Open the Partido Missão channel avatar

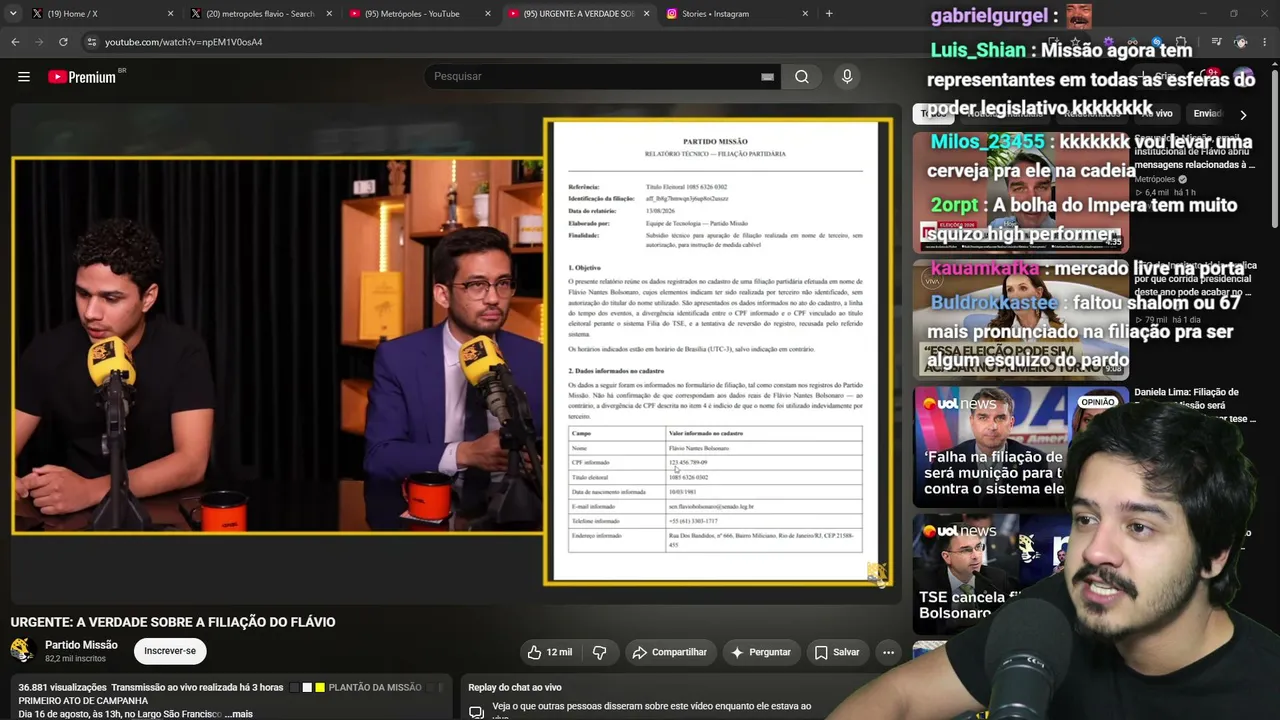point(23,651)
